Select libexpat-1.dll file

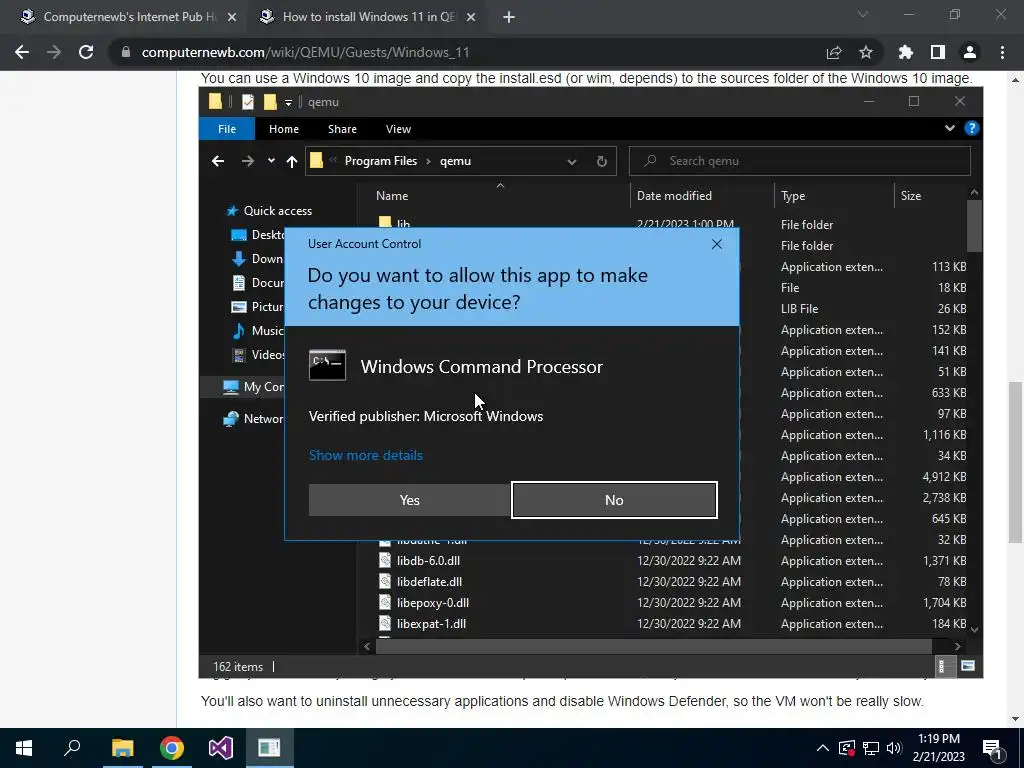click(x=431, y=624)
